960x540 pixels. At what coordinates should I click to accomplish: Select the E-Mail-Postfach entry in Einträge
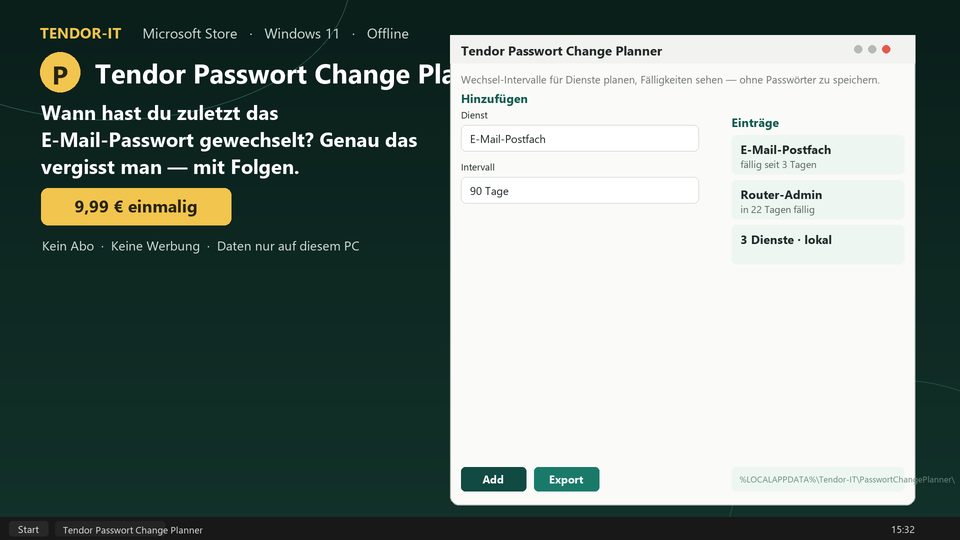[x=817, y=156]
